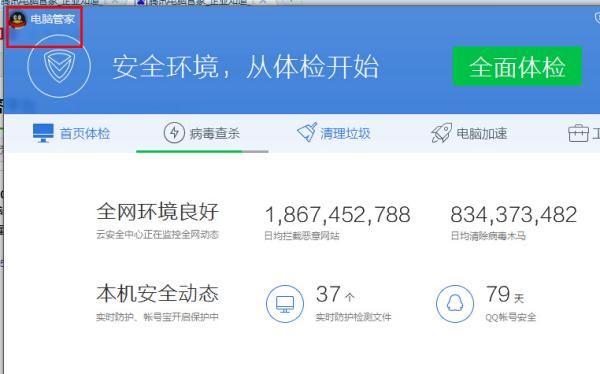This screenshot has height=374, width=600.
Task: Click the shield logo in the circle
Action: click(59, 66)
